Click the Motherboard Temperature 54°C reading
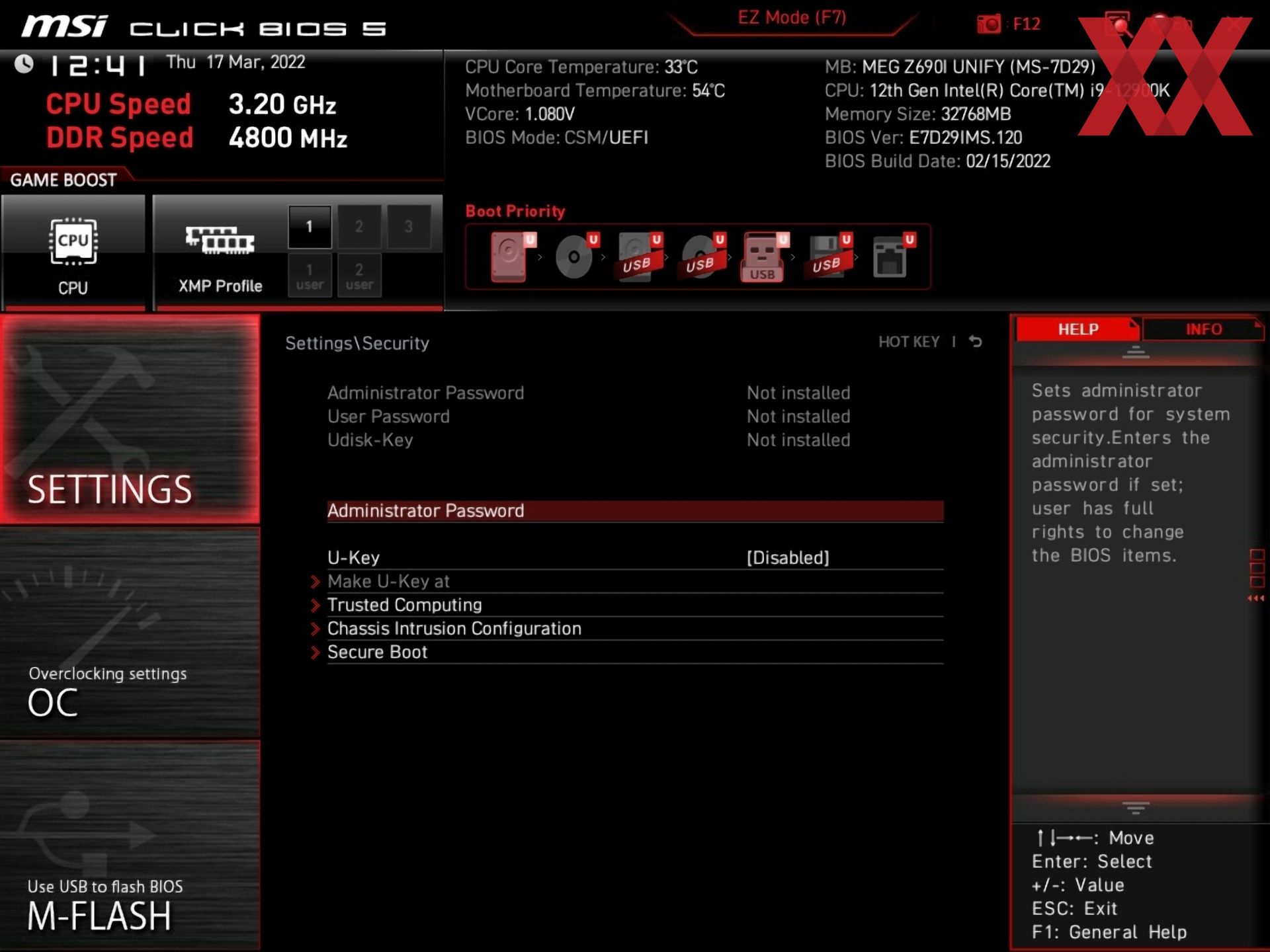Screen dimensions: 1270x952 point(595,91)
